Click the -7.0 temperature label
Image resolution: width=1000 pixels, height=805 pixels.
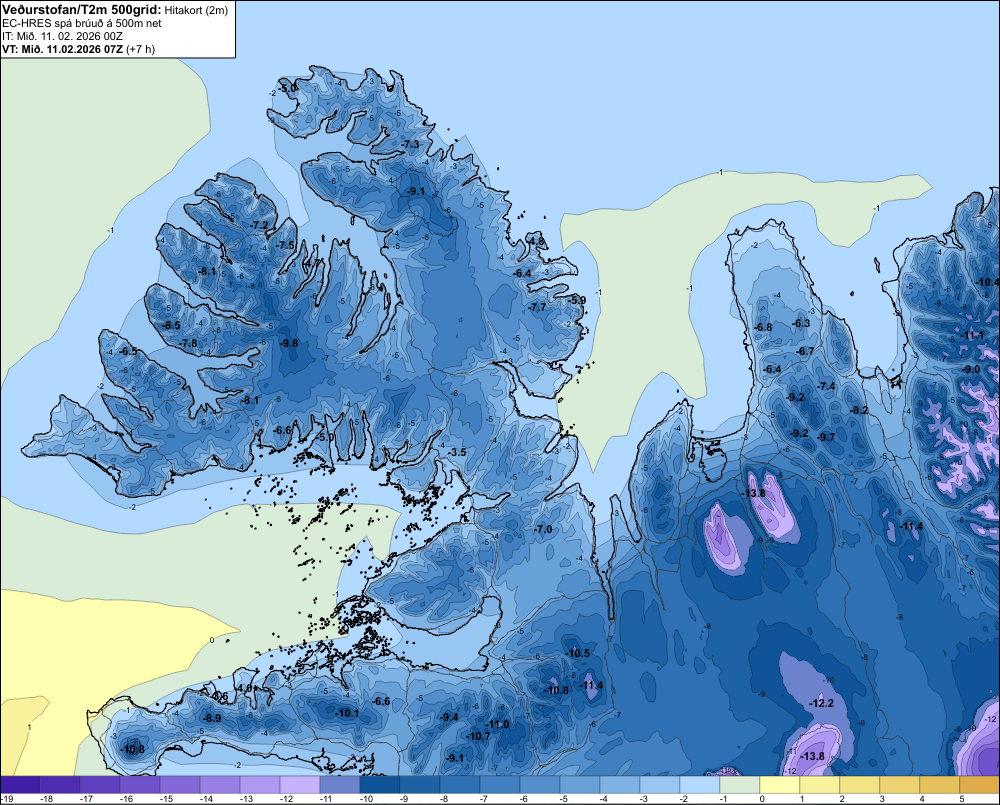tap(543, 529)
